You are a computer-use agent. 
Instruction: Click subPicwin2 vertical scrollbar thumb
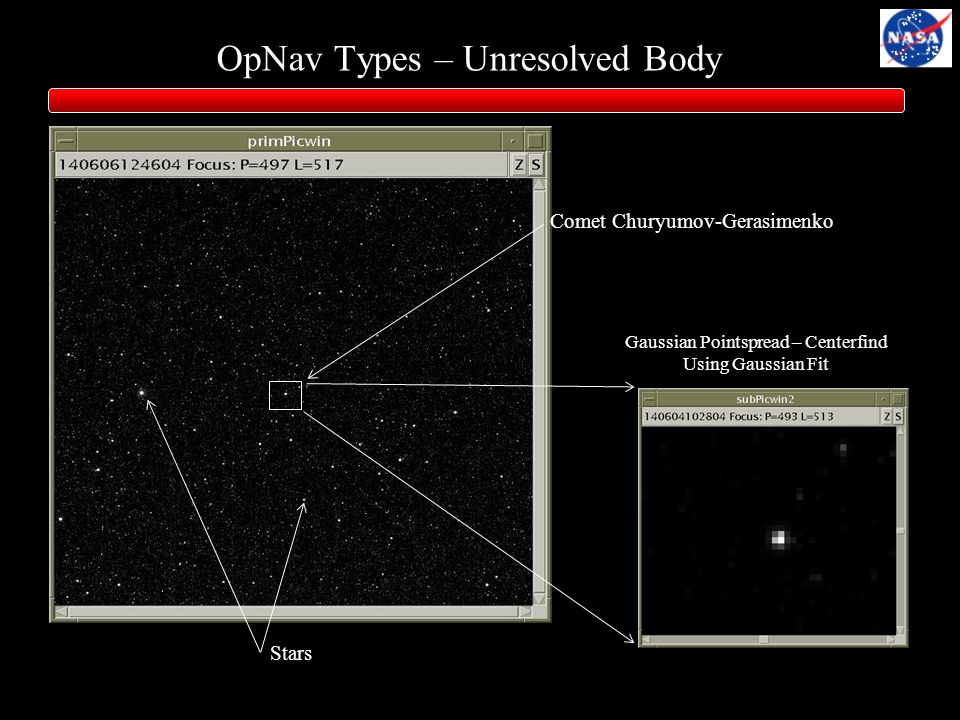coord(900,530)
